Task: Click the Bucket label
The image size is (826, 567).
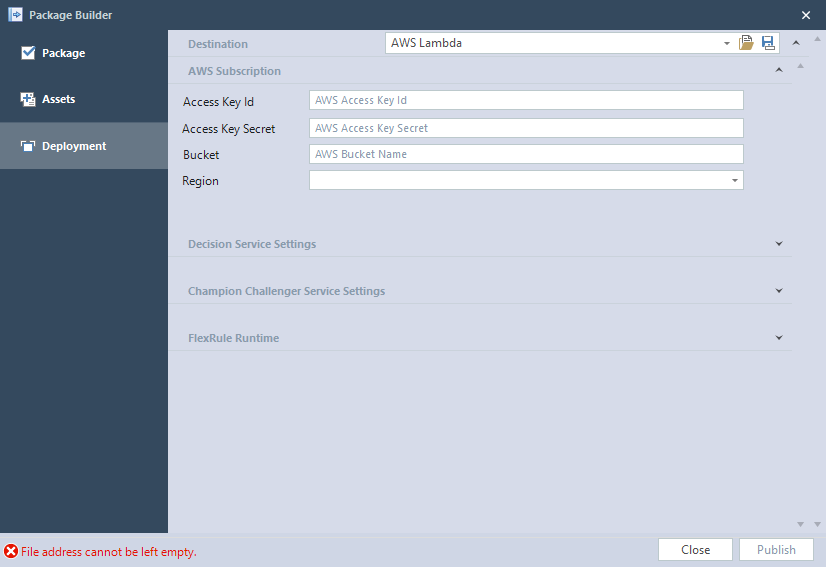Action: tap(201, 155)
